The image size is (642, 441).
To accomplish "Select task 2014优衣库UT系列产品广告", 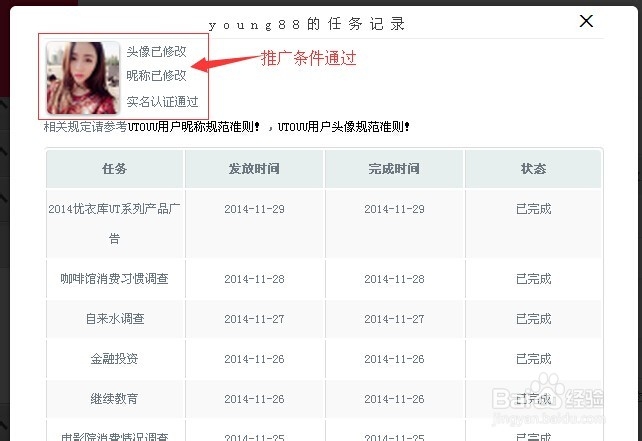I will [x=114, y=224].
